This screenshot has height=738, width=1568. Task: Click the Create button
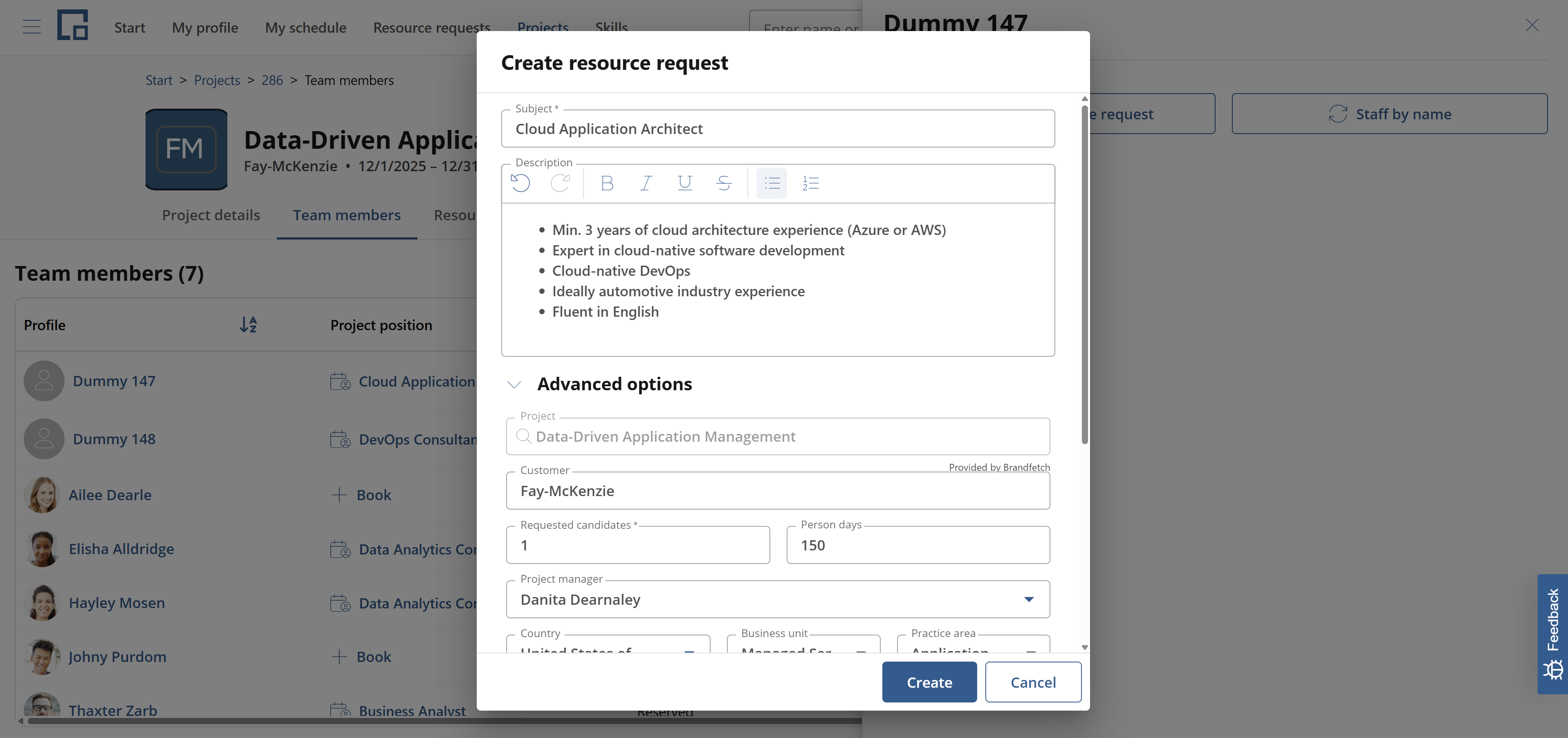coord(929,682)
